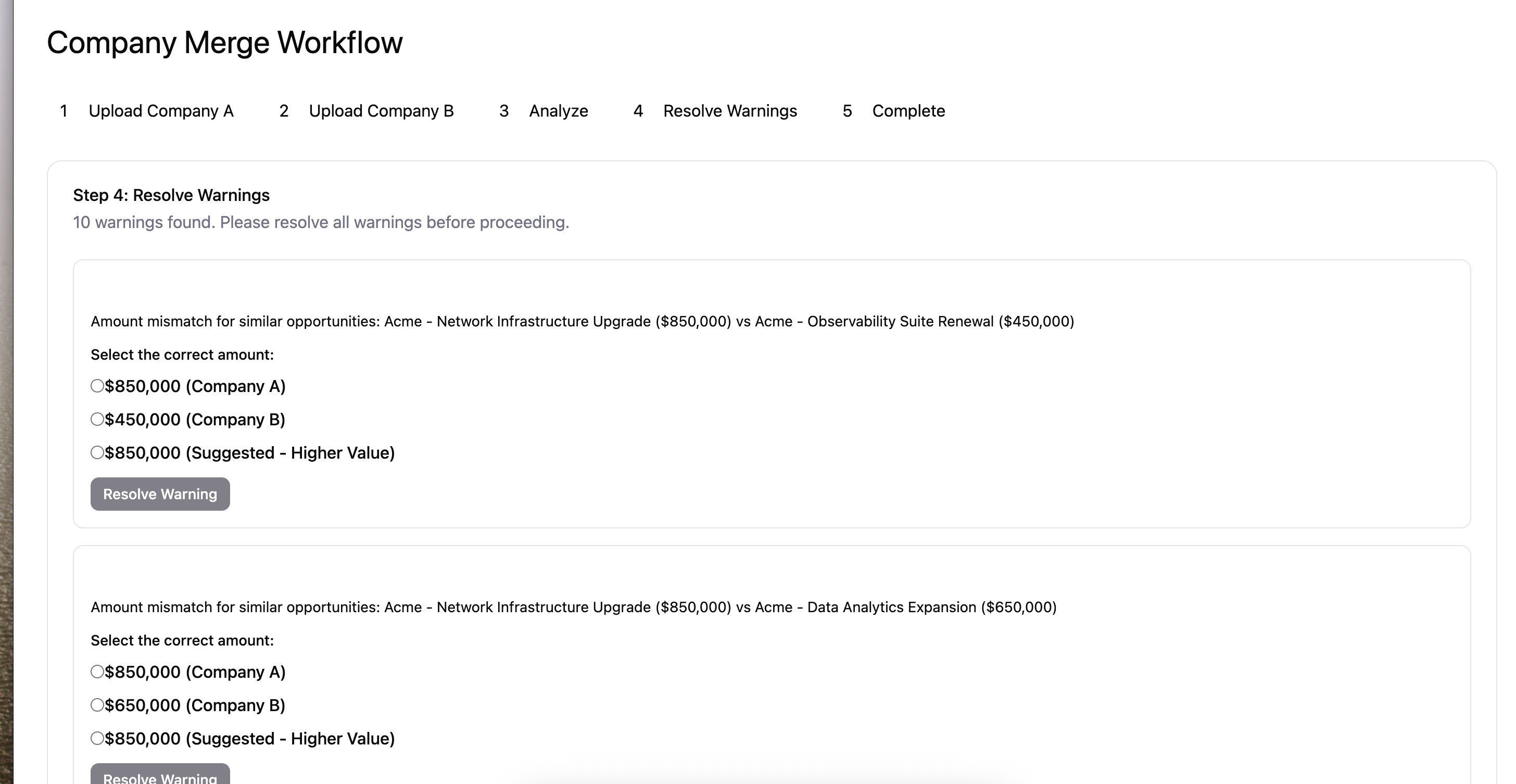Click step number 1 indicator

pos(64,111)
